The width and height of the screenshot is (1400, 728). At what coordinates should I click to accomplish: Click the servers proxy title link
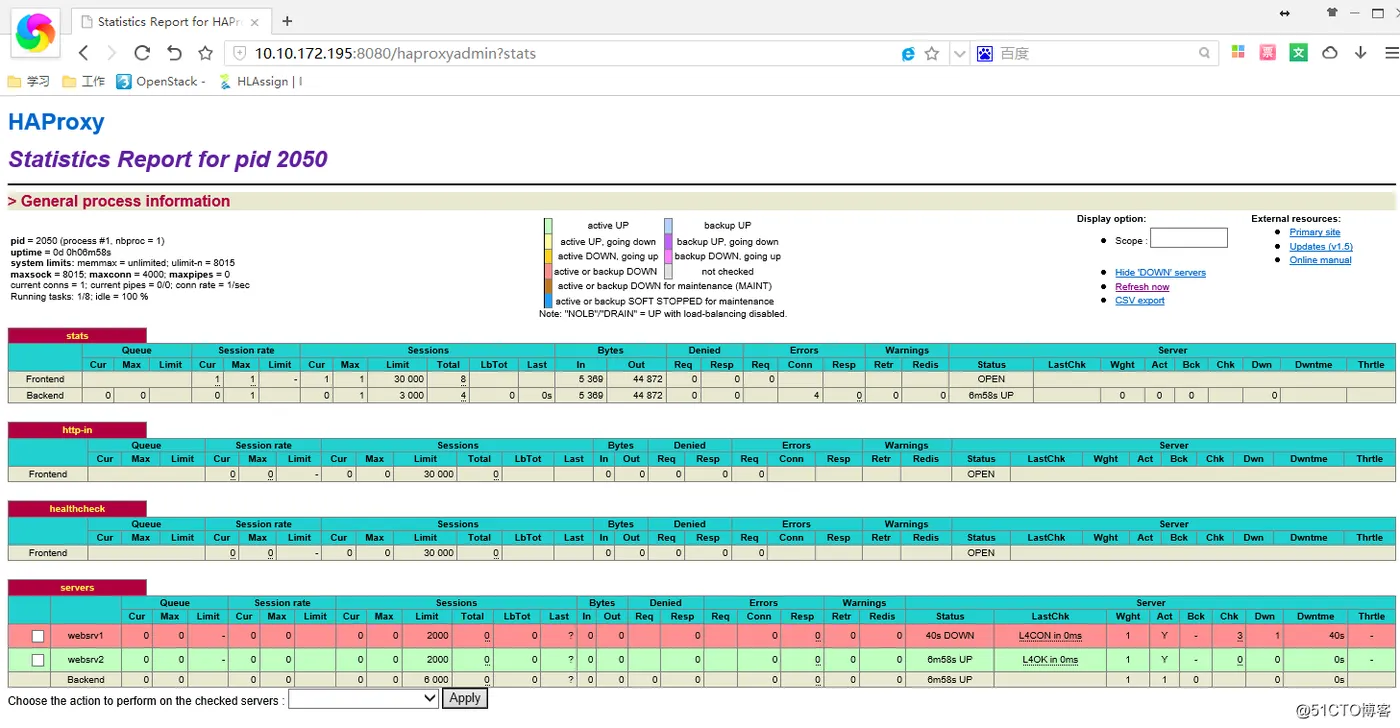pos(77,588)
